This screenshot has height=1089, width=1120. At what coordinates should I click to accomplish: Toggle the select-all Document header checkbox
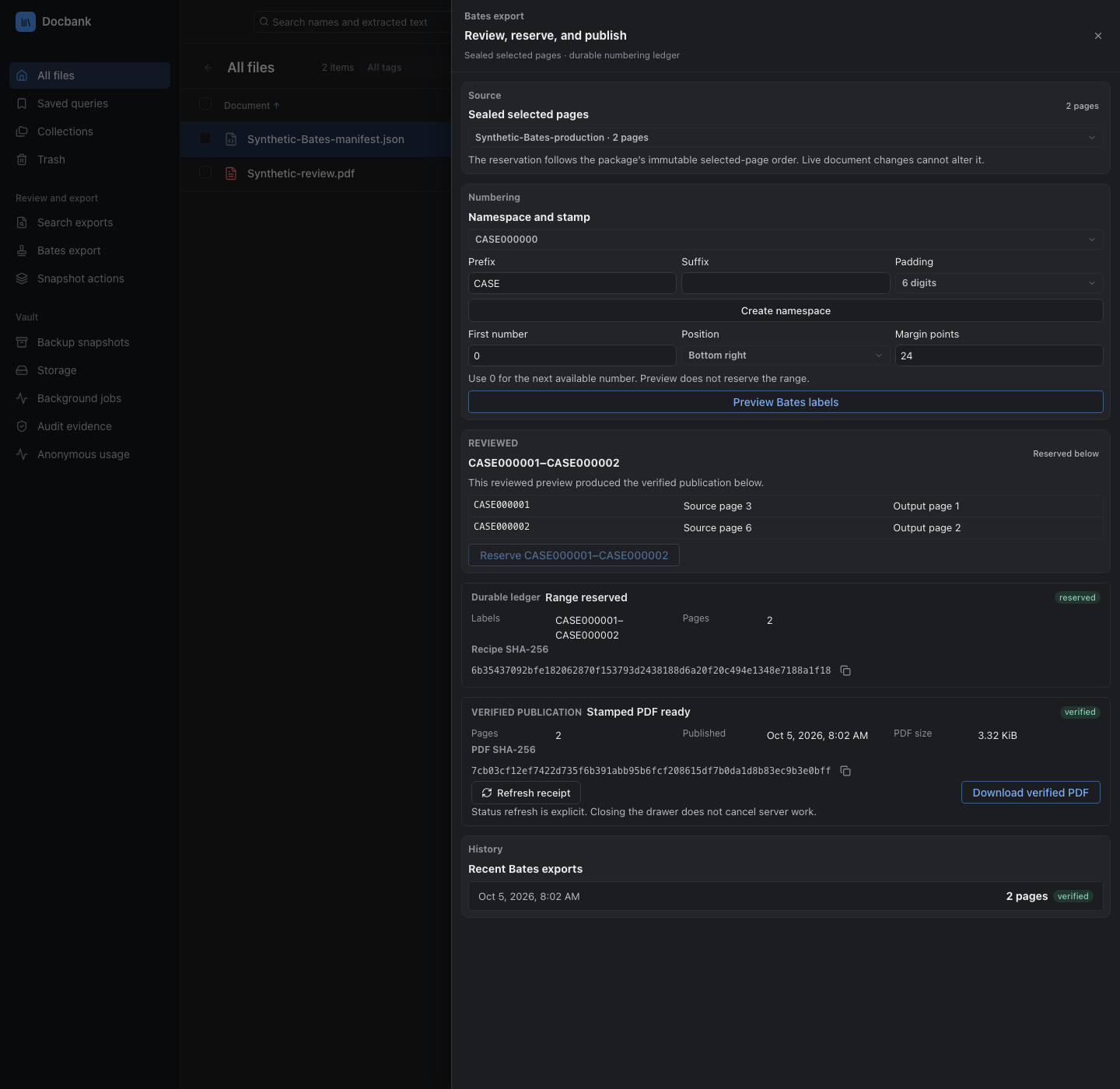point(205,104)
